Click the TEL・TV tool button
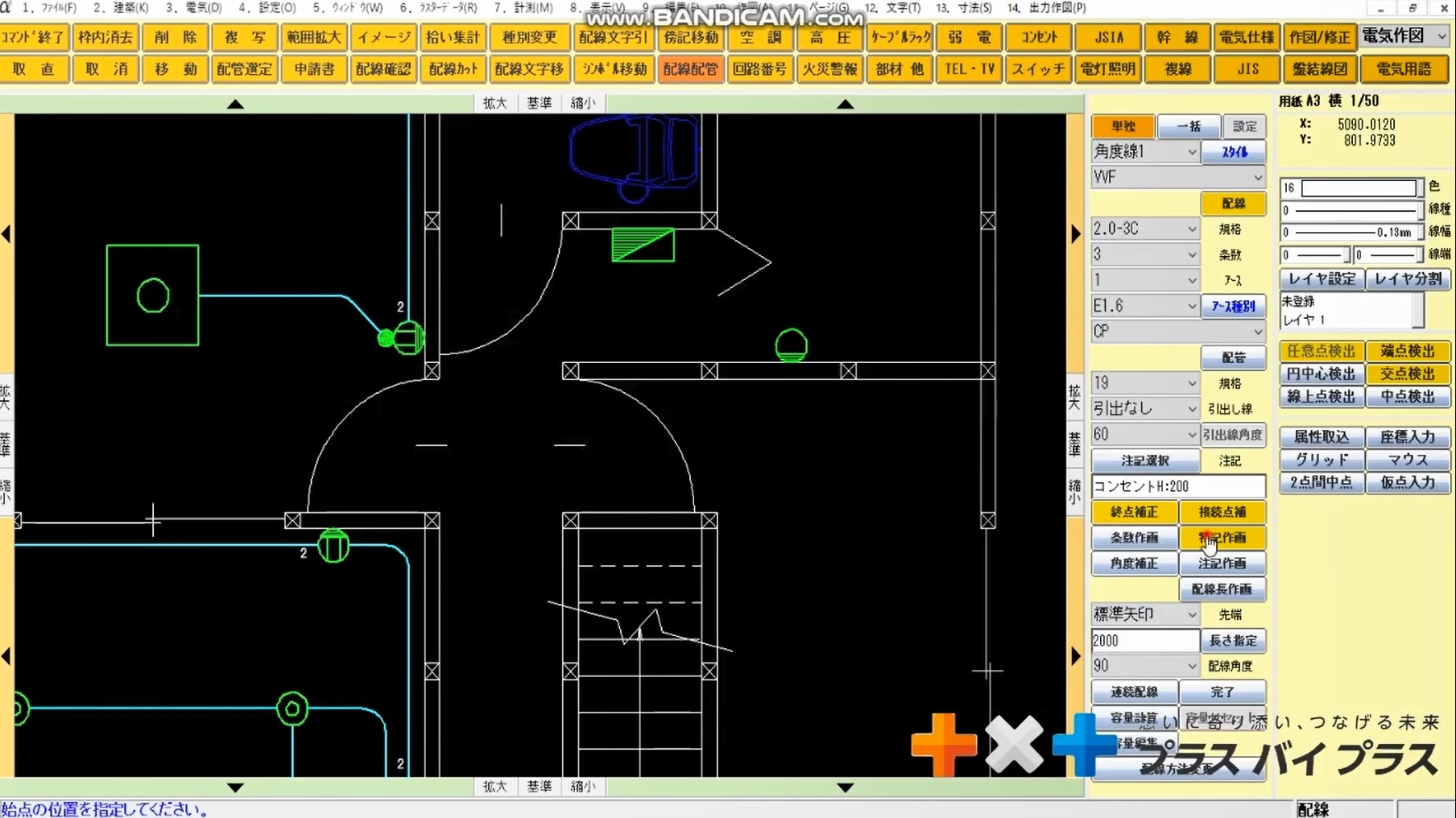Image resolution: width=1456 pixels, height=818 pixels. [x=970, y=69]
